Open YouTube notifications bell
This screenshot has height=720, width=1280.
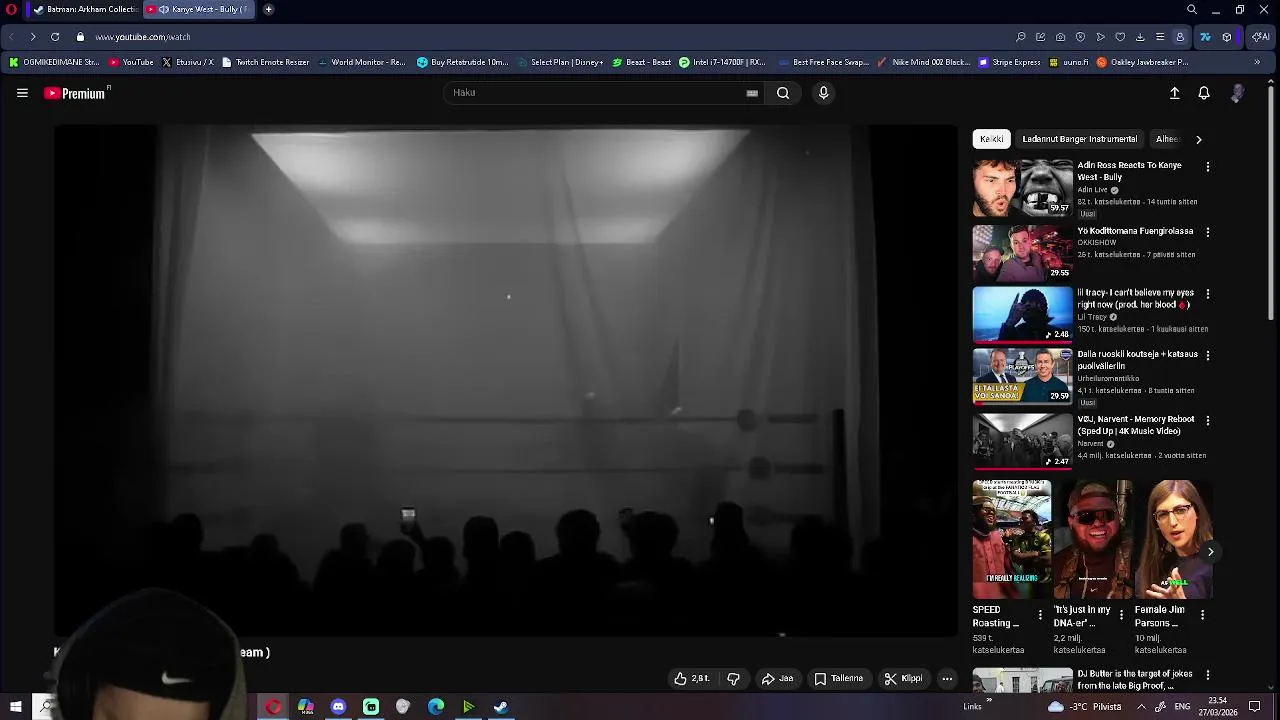tap(1204, 93)
